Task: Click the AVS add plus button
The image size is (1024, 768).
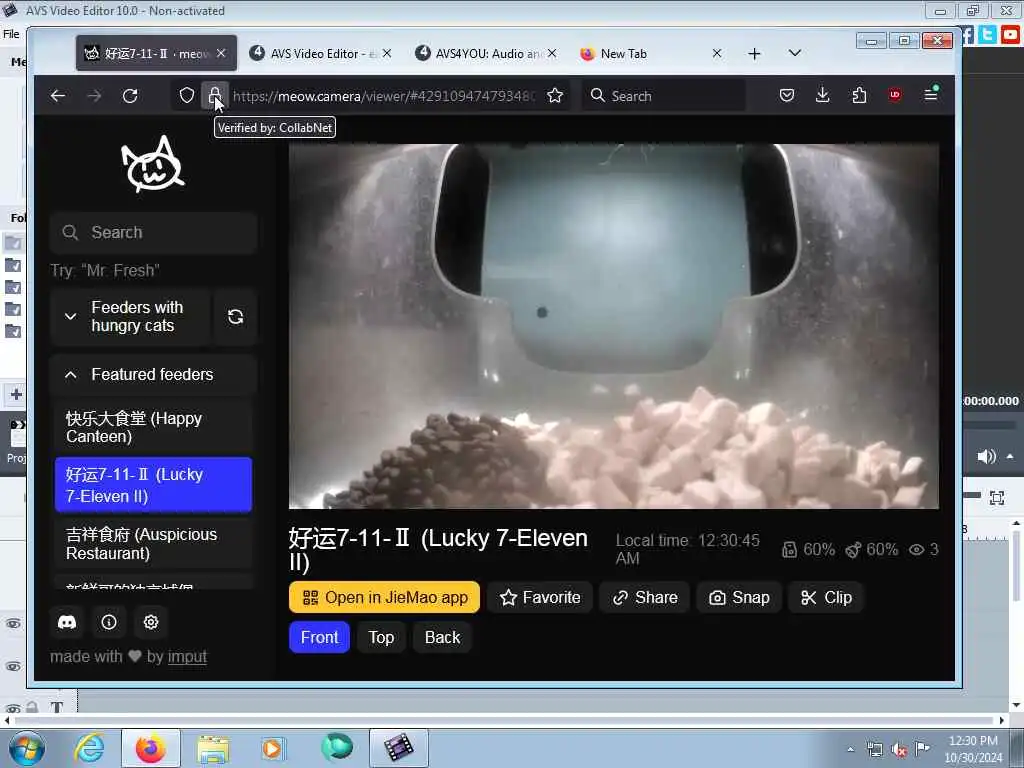Action: (16, 394)
